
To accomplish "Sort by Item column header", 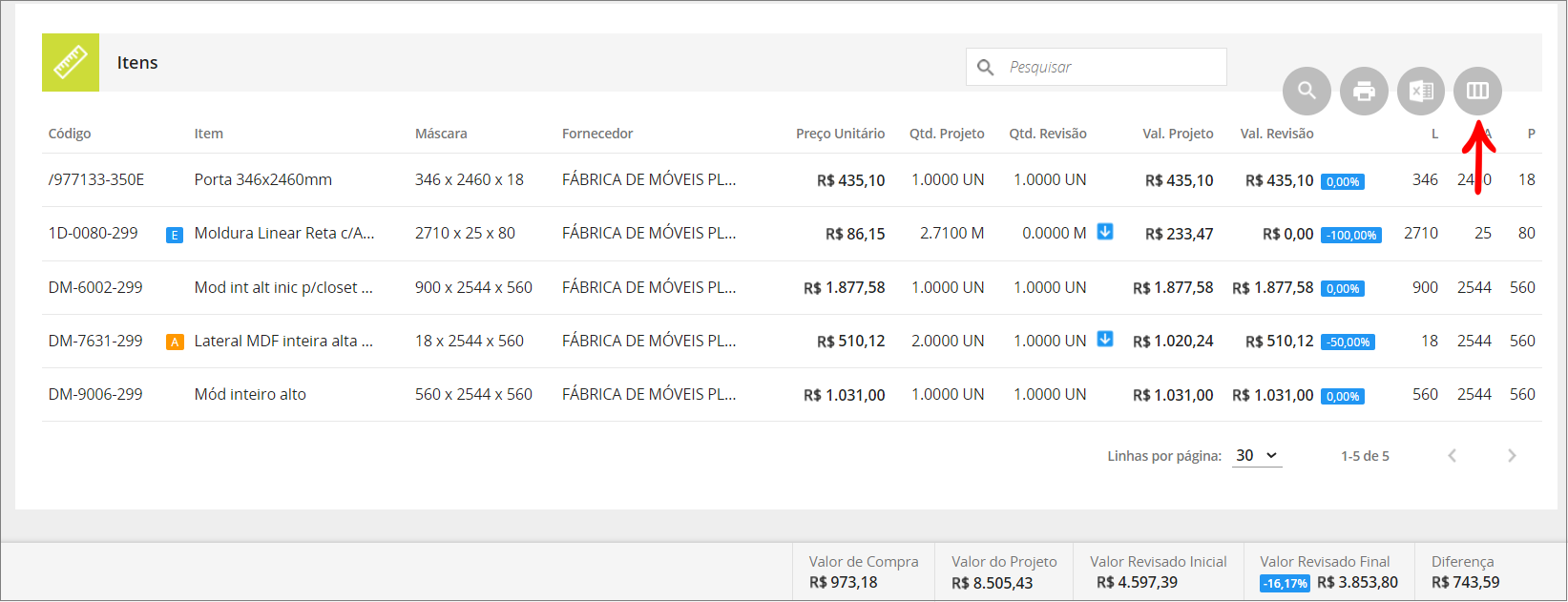I will 209,134.
